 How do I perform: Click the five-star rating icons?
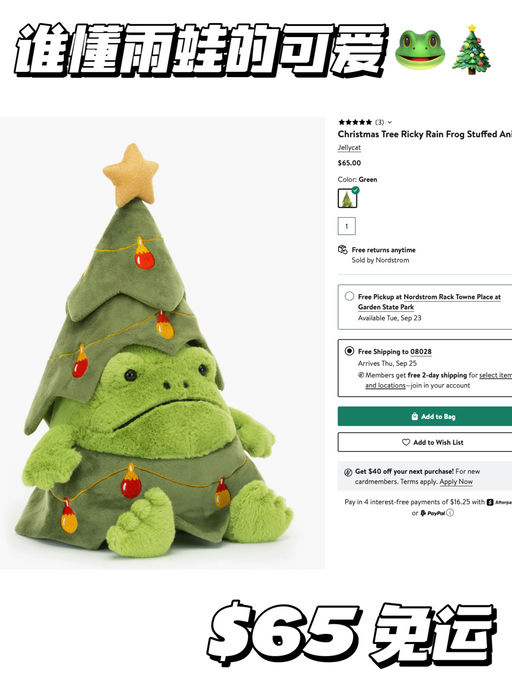tap(355, 122)
